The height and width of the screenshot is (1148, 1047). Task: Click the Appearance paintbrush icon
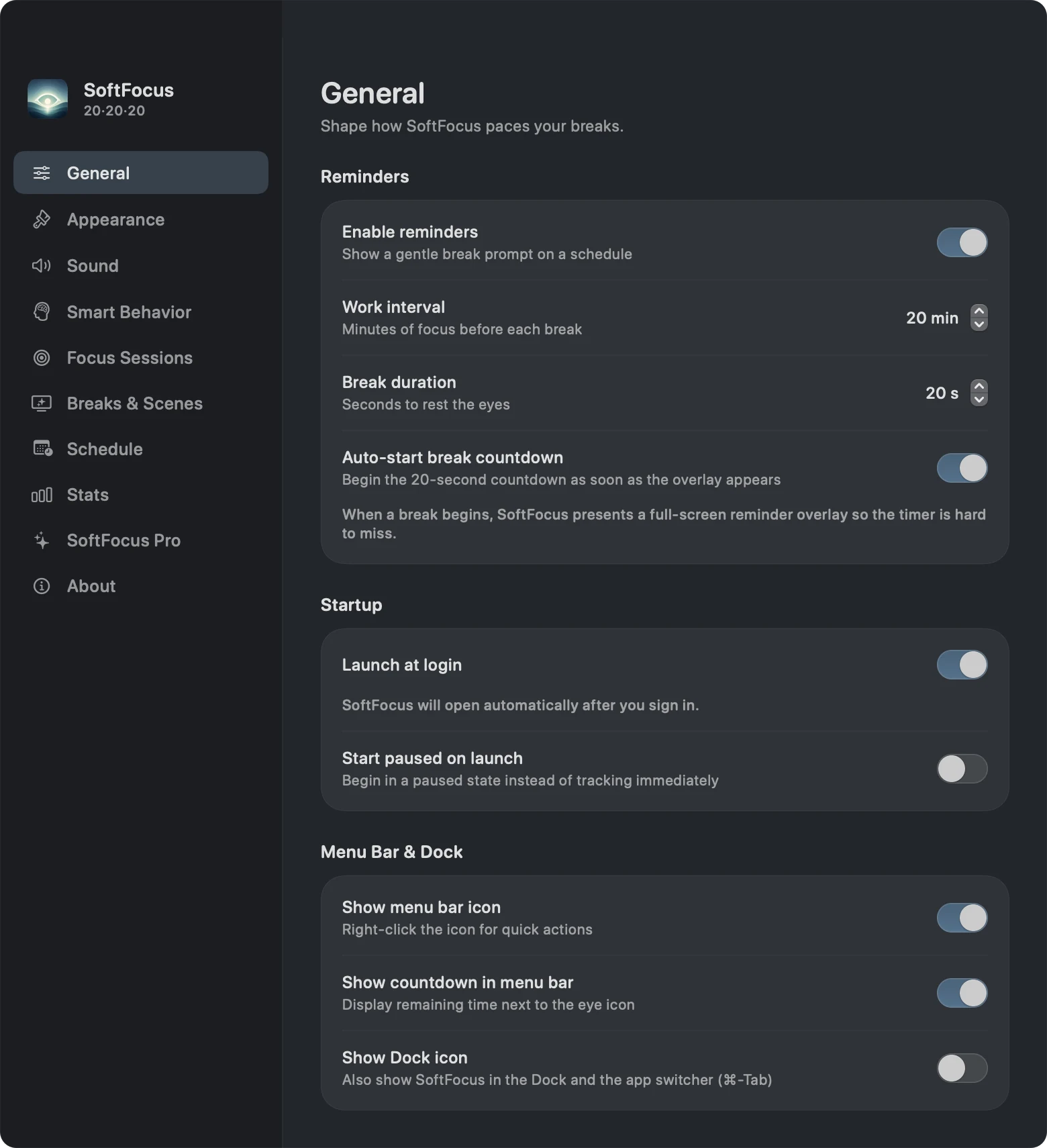(x=42, y=220)
